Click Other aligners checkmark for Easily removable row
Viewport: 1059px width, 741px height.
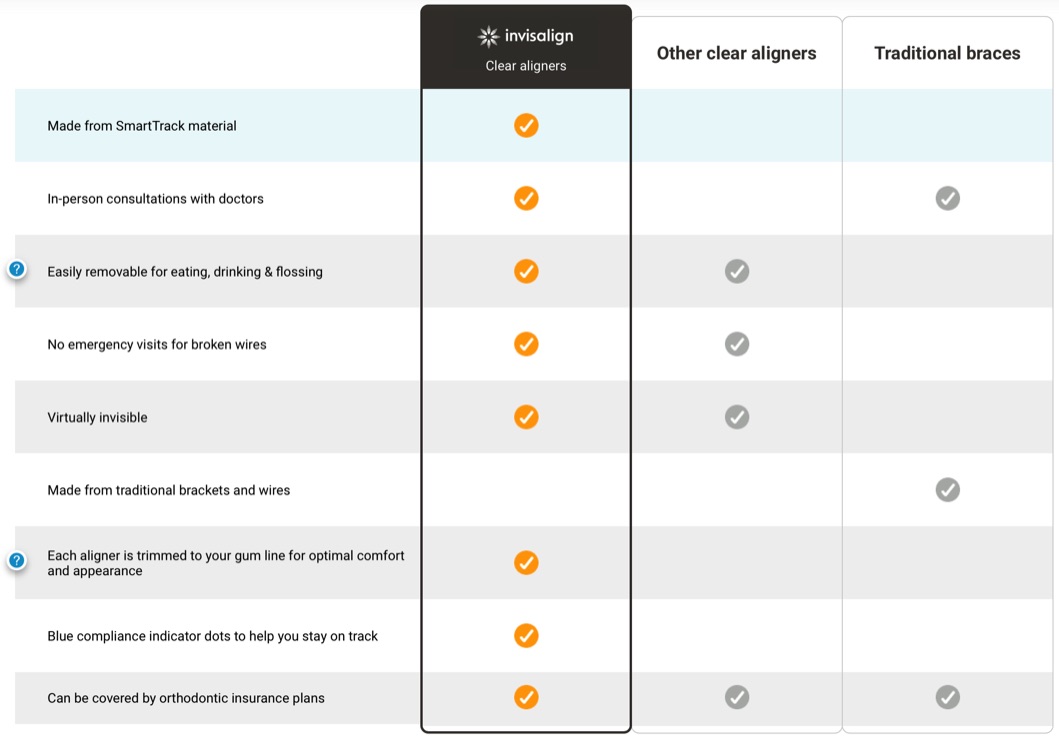tap(737, 272)
